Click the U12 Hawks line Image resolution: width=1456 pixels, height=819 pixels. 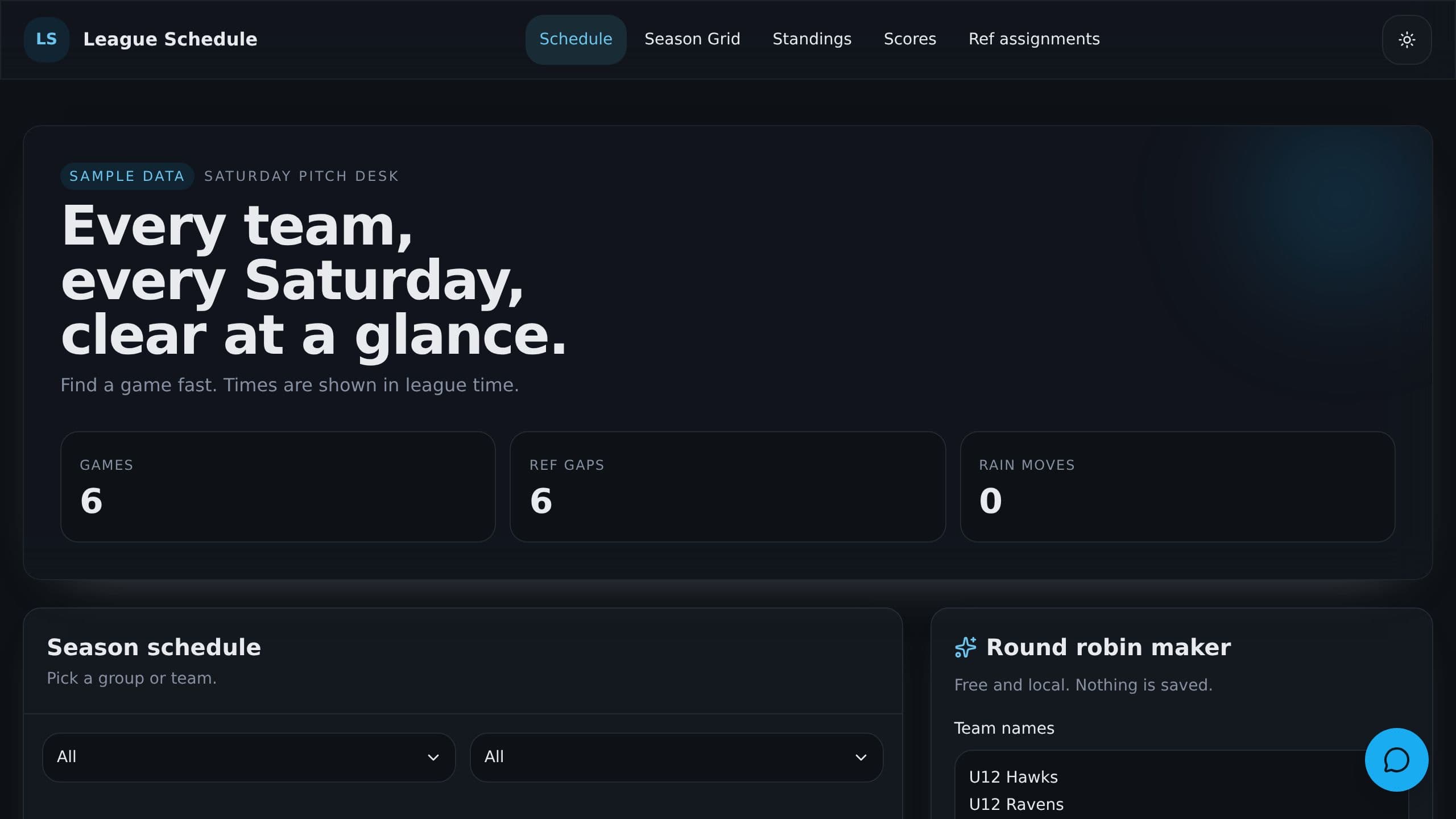[1013, 777]
